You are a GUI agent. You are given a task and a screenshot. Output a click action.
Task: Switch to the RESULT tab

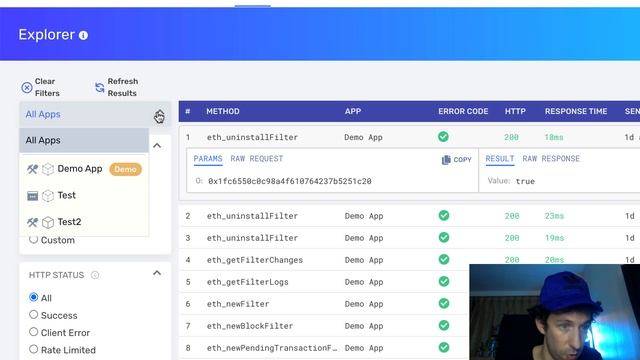point(500,159)
